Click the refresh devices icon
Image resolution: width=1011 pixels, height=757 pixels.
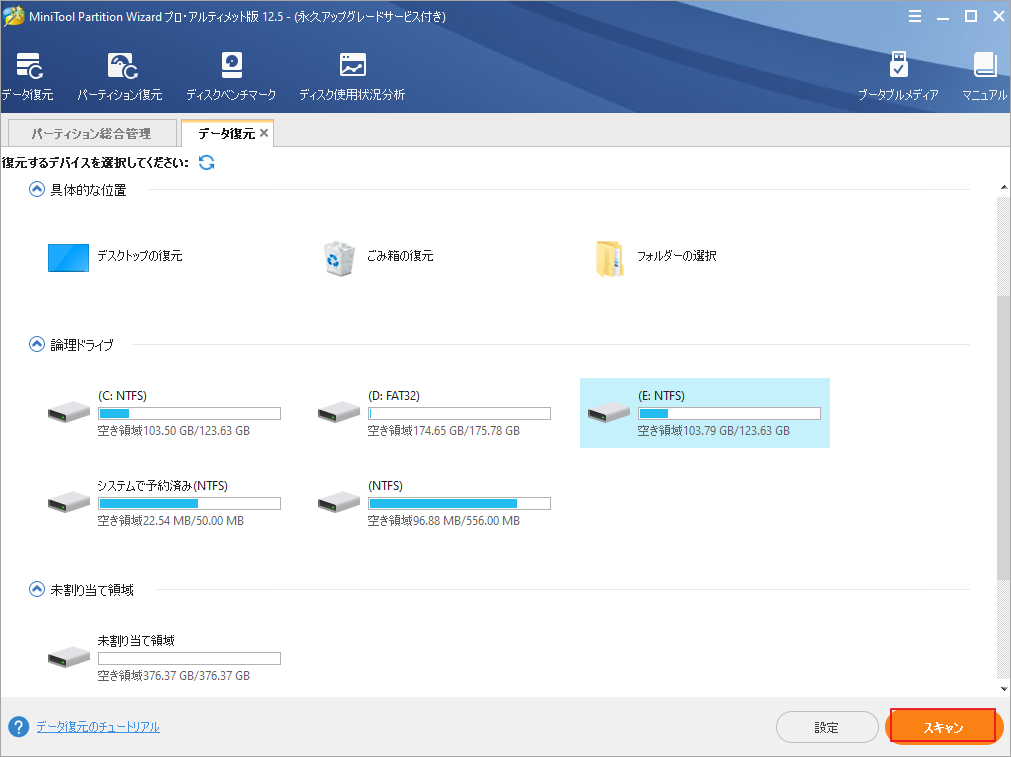coord(207,162)
